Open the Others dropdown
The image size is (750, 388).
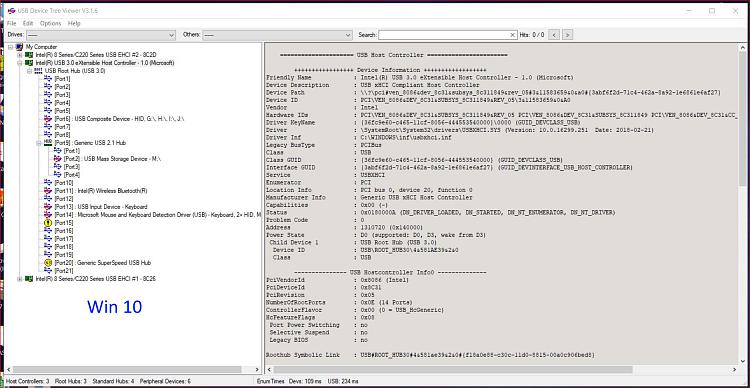(x=277, y=35)
